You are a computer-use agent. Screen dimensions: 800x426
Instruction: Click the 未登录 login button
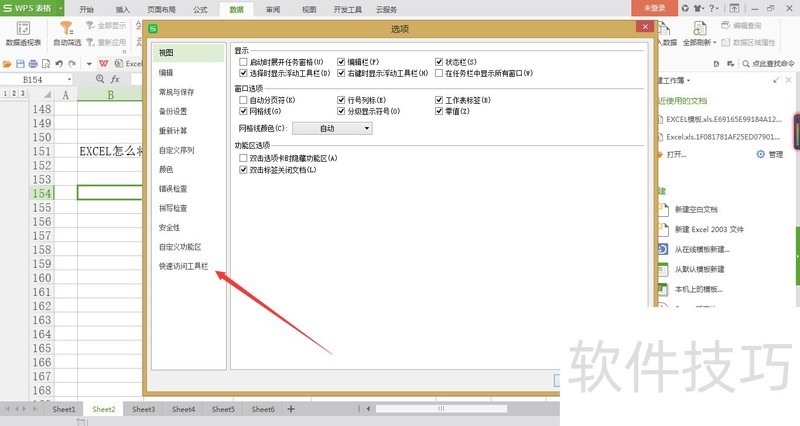tap(655, 8)
